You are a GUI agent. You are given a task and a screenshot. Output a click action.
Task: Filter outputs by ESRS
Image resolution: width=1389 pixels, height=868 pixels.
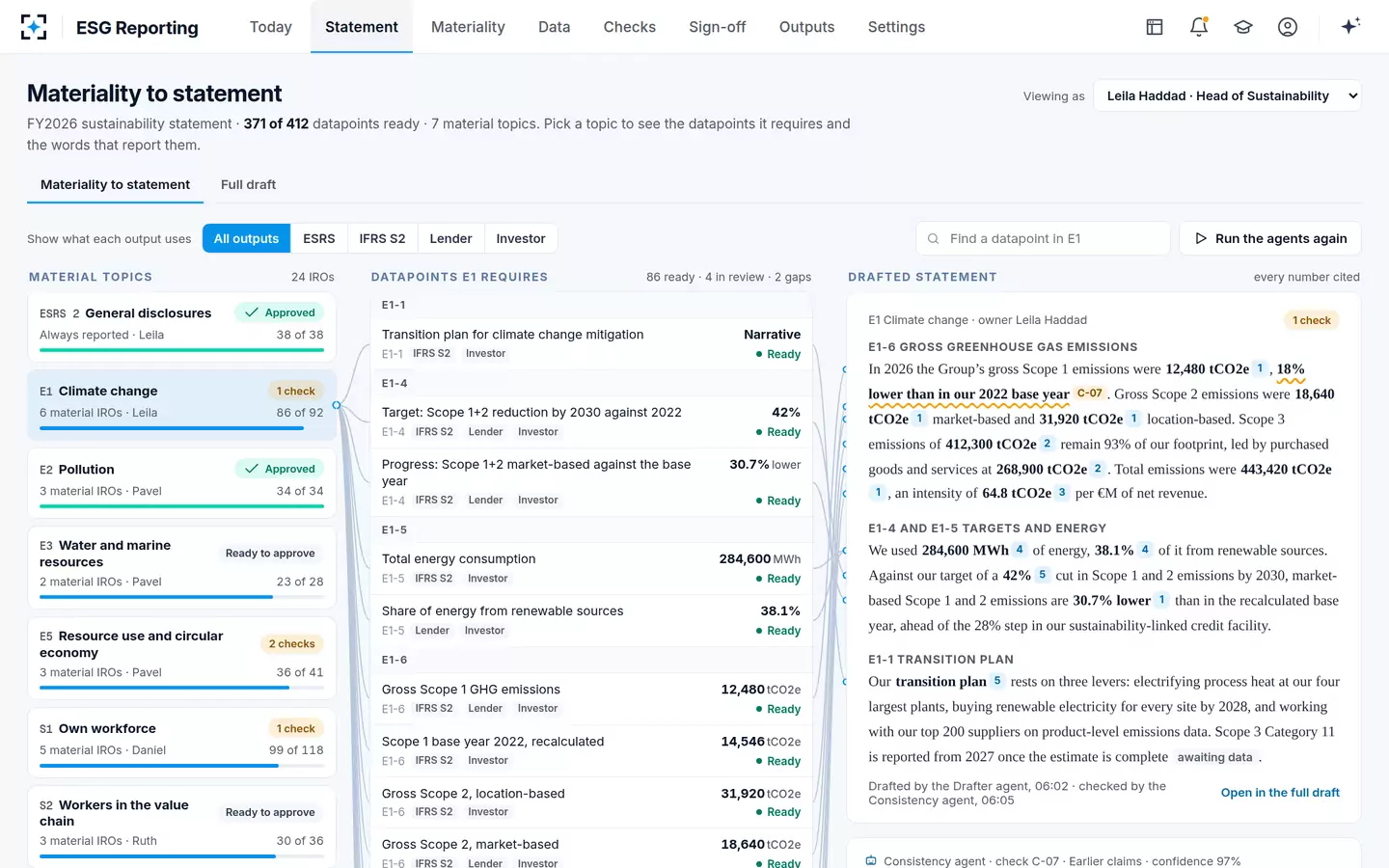[x=319, y=238]
